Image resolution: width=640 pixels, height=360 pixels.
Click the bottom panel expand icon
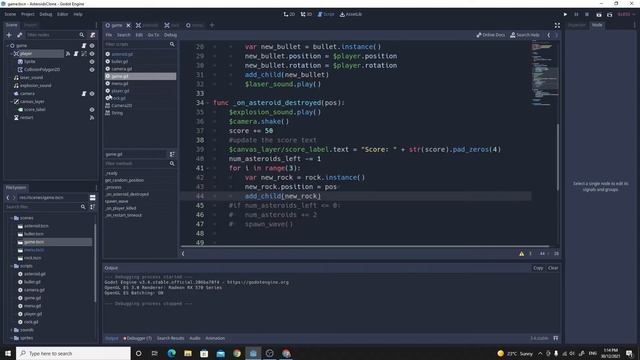click(556, 338)
